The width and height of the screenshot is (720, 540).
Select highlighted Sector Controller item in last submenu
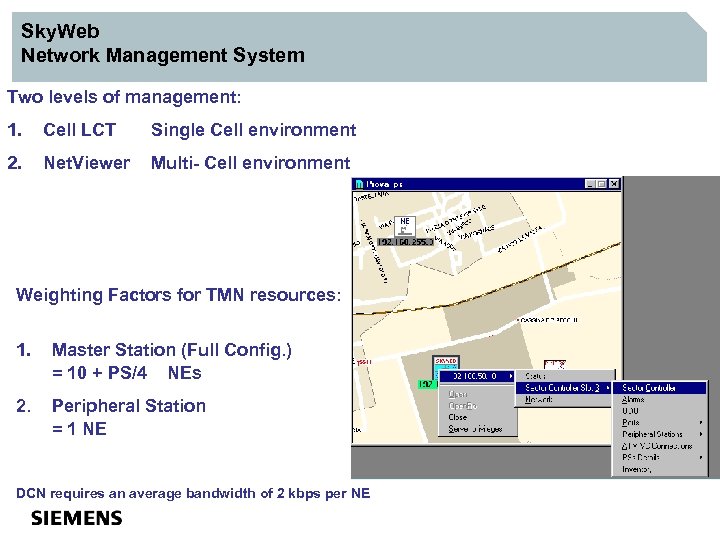659,388
